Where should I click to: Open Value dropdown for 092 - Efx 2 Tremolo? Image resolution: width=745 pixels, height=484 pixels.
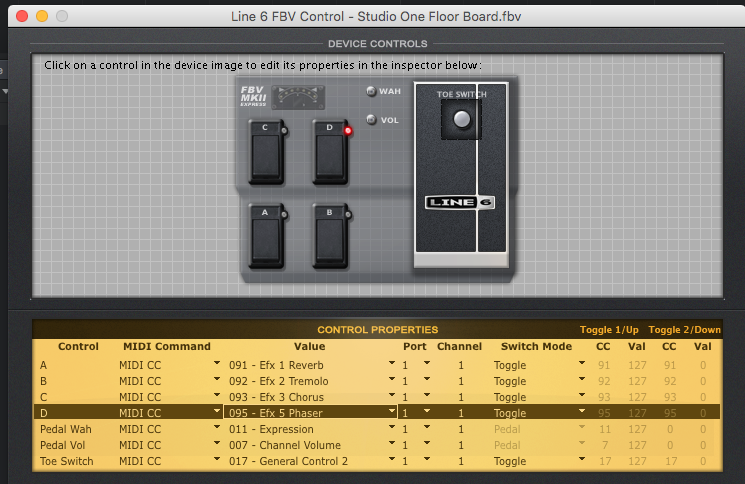click(392, 379)
